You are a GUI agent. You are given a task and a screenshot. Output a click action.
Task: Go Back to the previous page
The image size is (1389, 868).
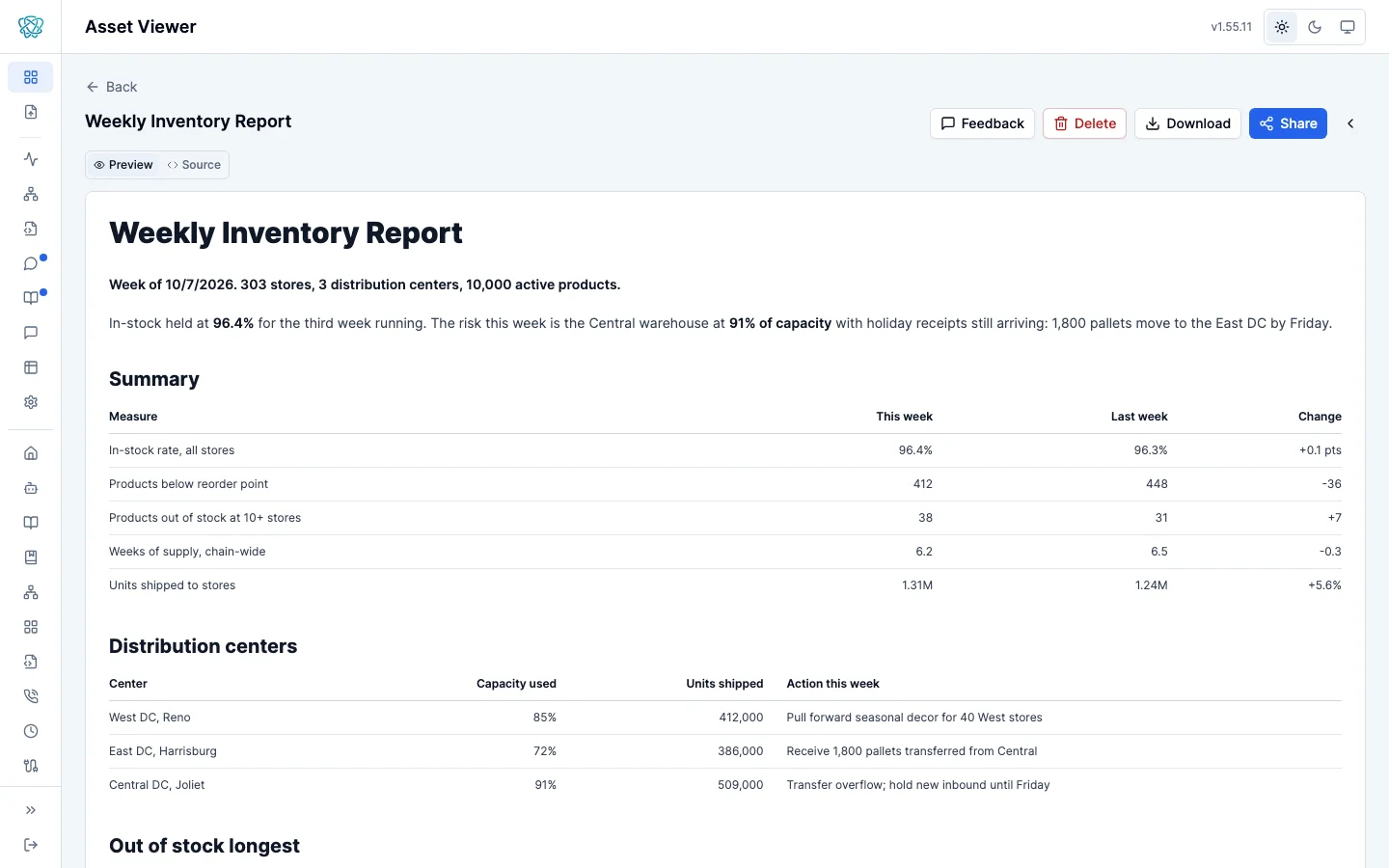[112, 87]
